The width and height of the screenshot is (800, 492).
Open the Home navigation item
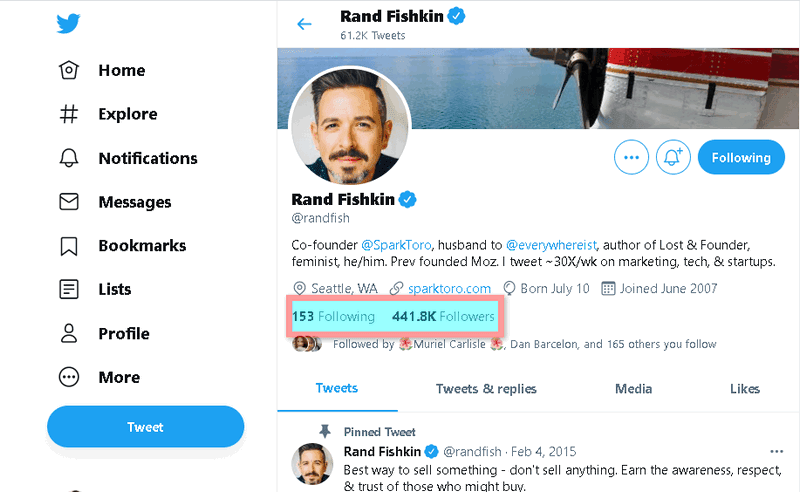click(x=120, y=70)
